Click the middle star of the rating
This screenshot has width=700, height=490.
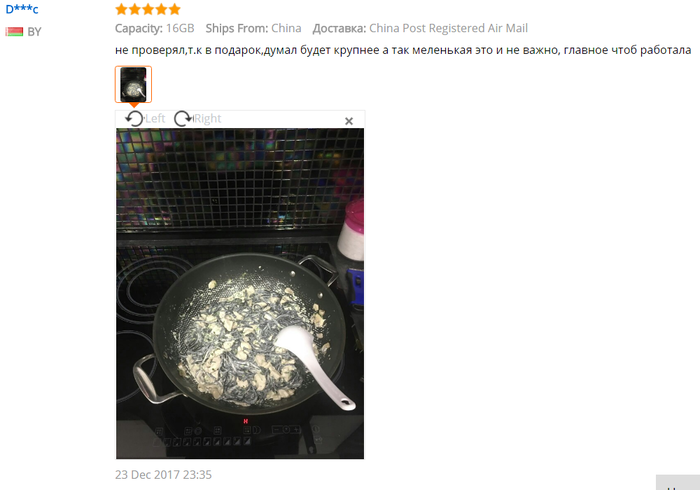(148, 9)
